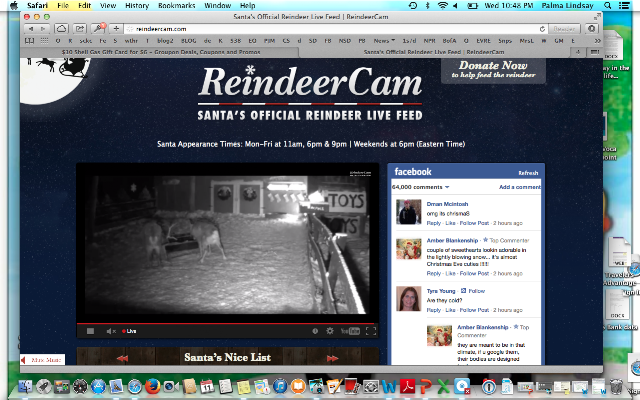Open the File menu
The width and height of the screenshot is (640, 400).
tap(63, 6)
